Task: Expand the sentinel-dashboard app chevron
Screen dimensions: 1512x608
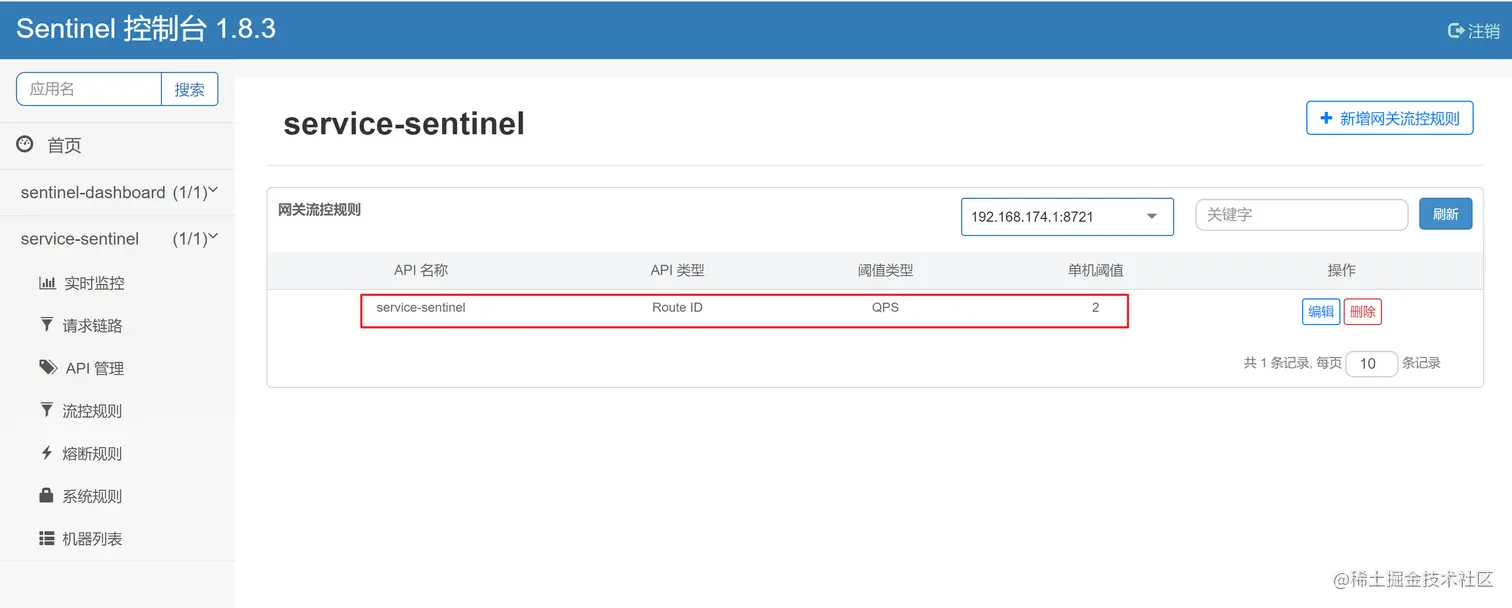Action: coord(213,191)
